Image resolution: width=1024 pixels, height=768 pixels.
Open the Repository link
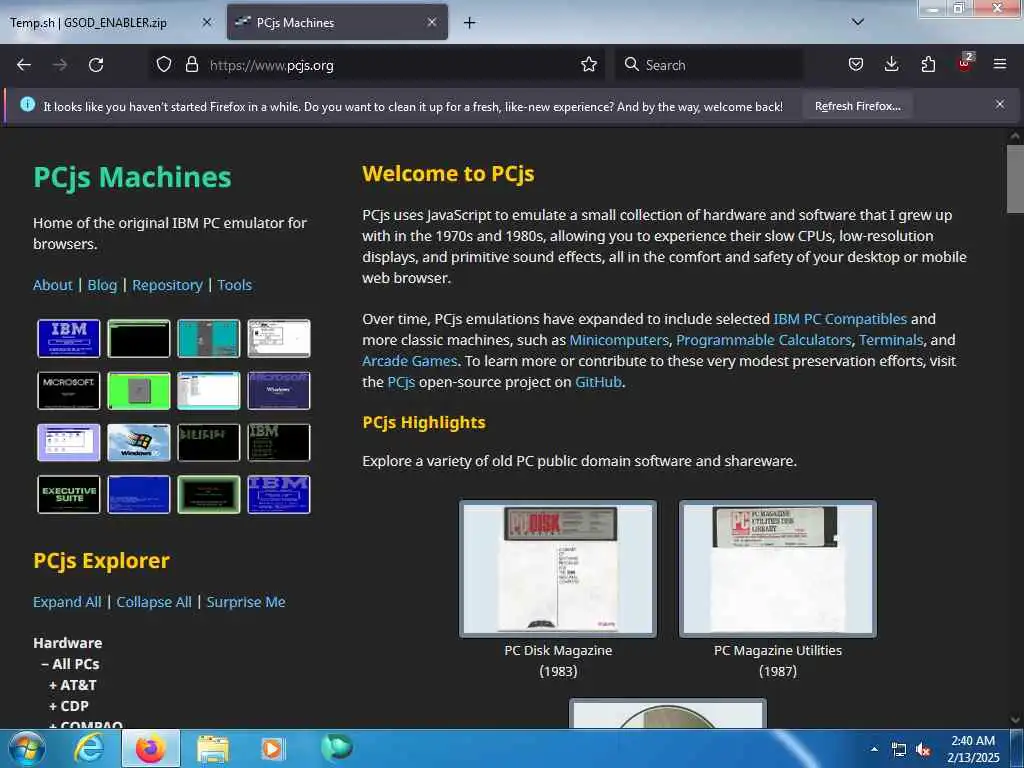167,285
